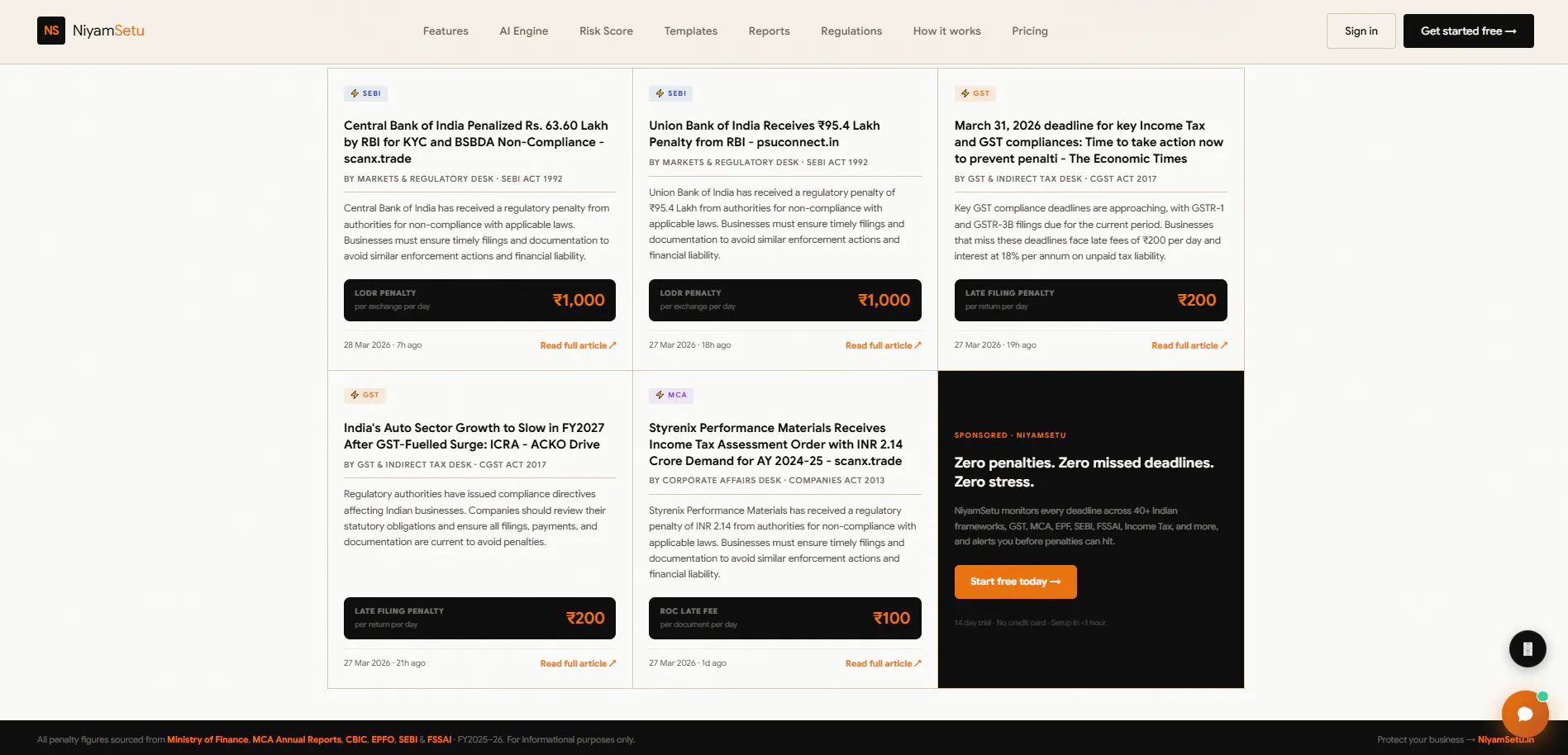
Task: Open March 31, 2026 deadline headline
Action: coord(1089,142)
